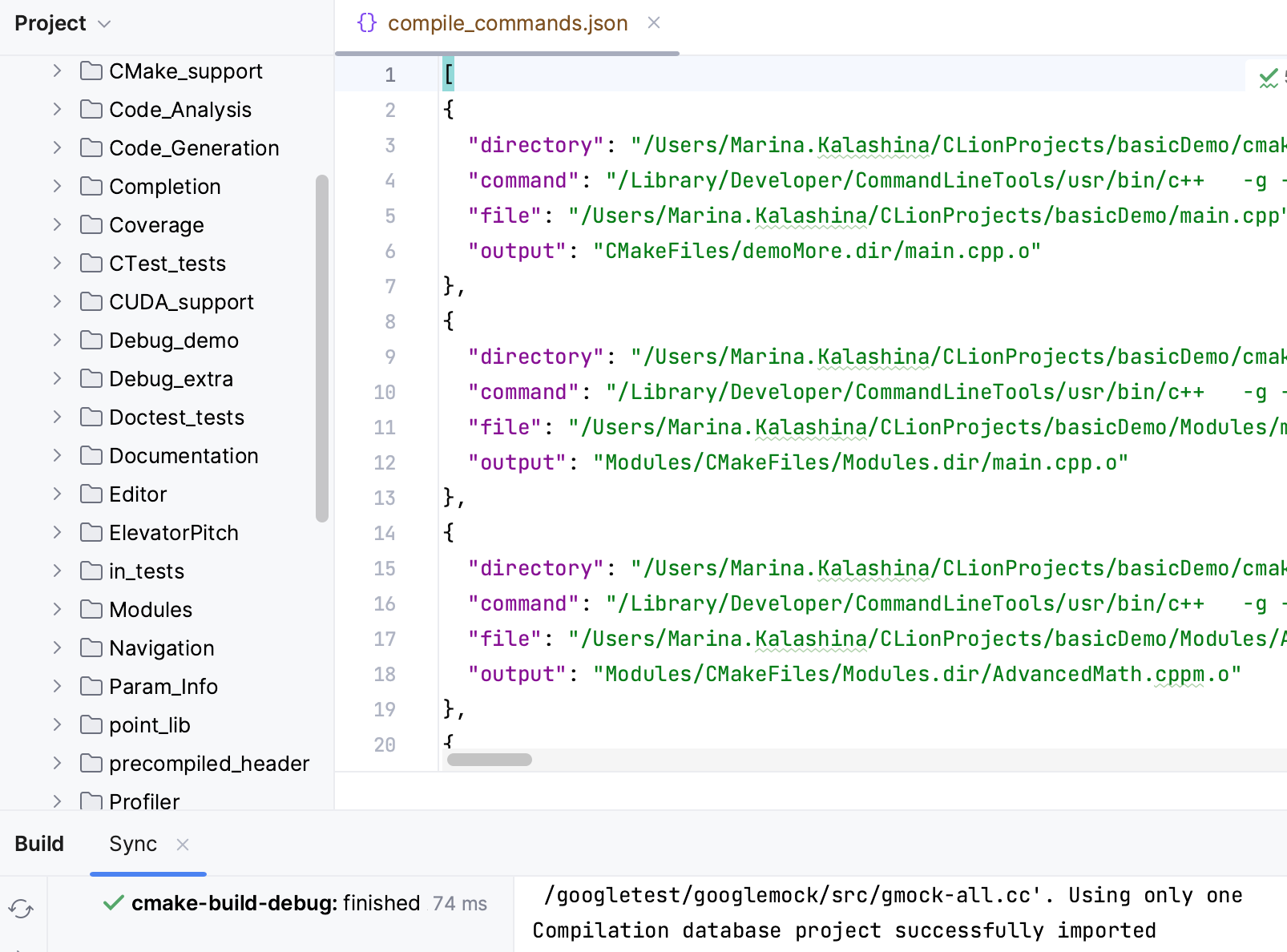Expand the CMake_support folder
The image size is (1287, 952).
pos(56,71)
